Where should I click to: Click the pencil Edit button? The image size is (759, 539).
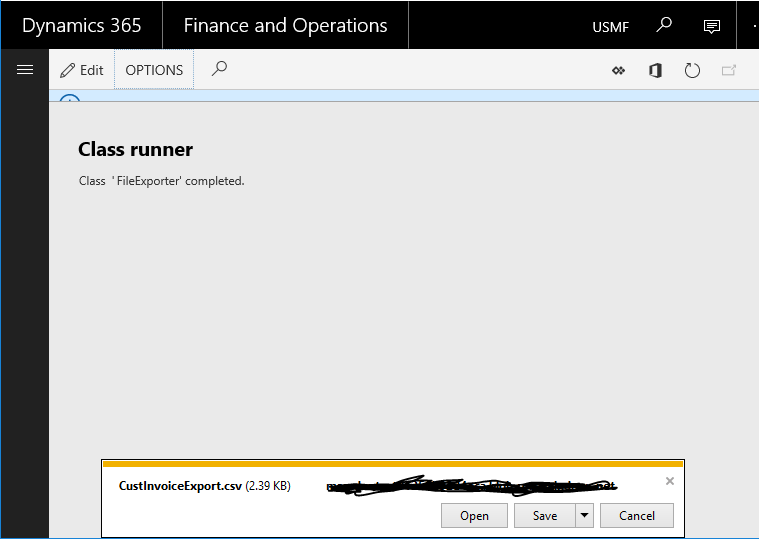click(x=82, y=70)
